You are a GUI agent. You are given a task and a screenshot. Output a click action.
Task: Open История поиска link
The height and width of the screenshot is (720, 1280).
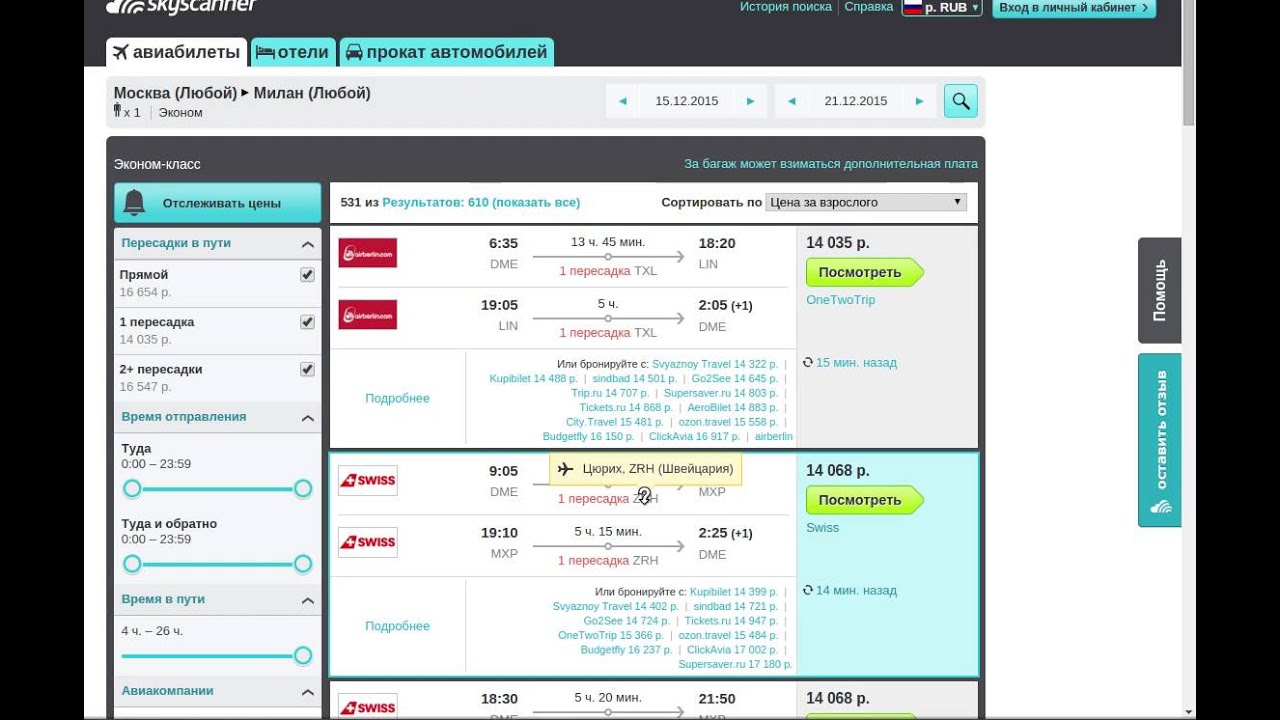(x=786, y=6)
